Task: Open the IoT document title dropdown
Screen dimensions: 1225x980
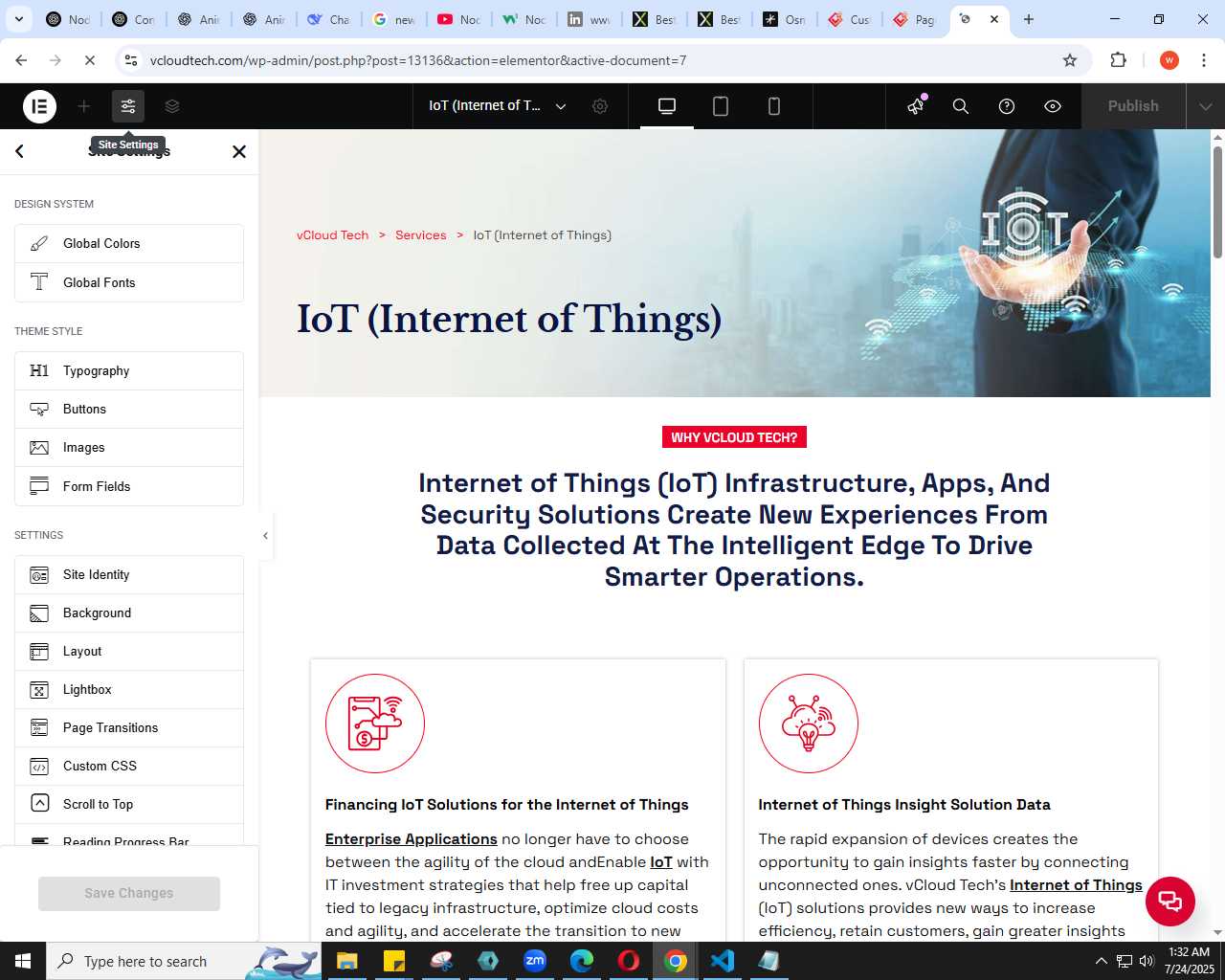Action: pyautogui.click(x=498, y=106)
